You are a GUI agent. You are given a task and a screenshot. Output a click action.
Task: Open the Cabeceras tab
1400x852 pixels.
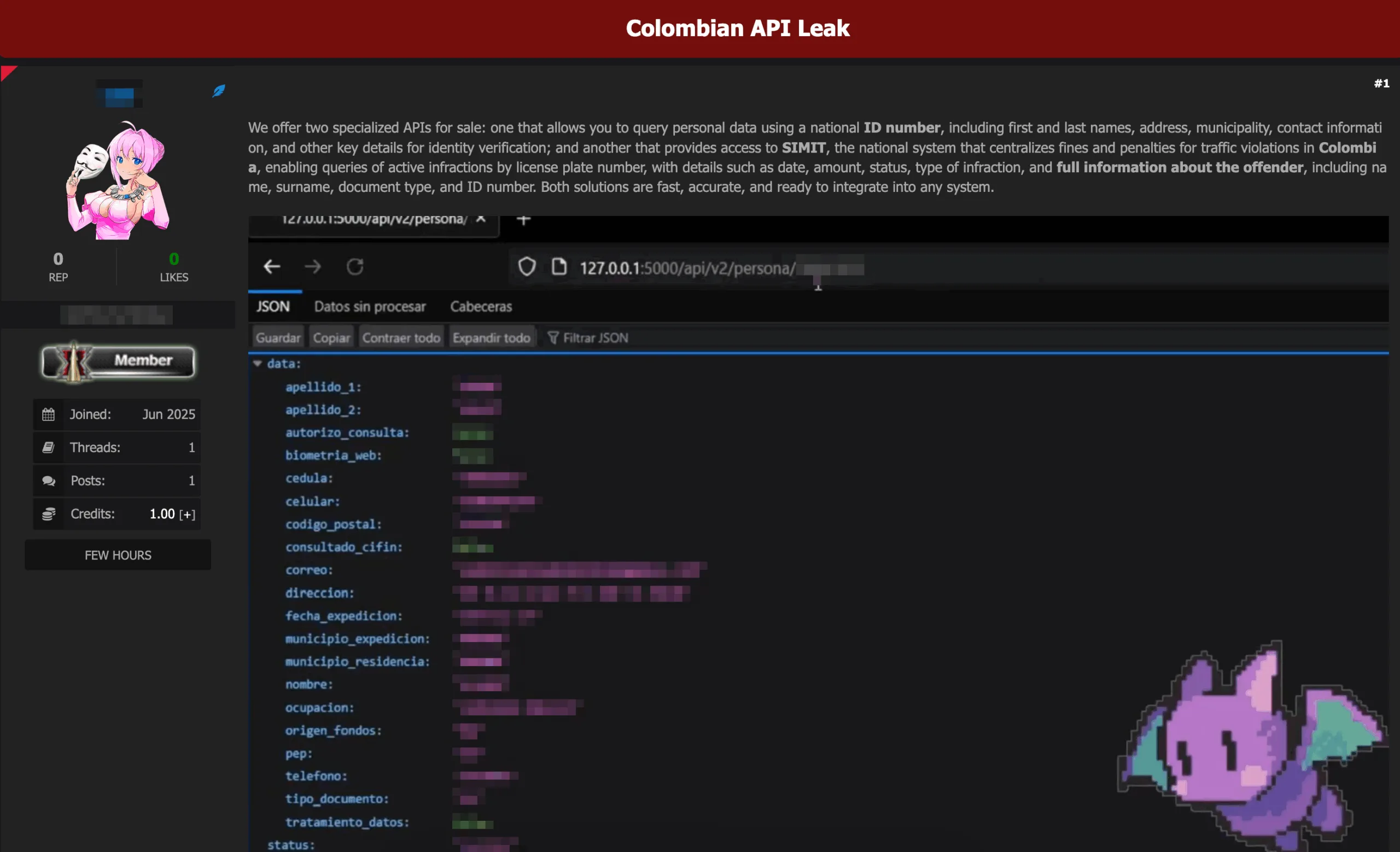481,307
